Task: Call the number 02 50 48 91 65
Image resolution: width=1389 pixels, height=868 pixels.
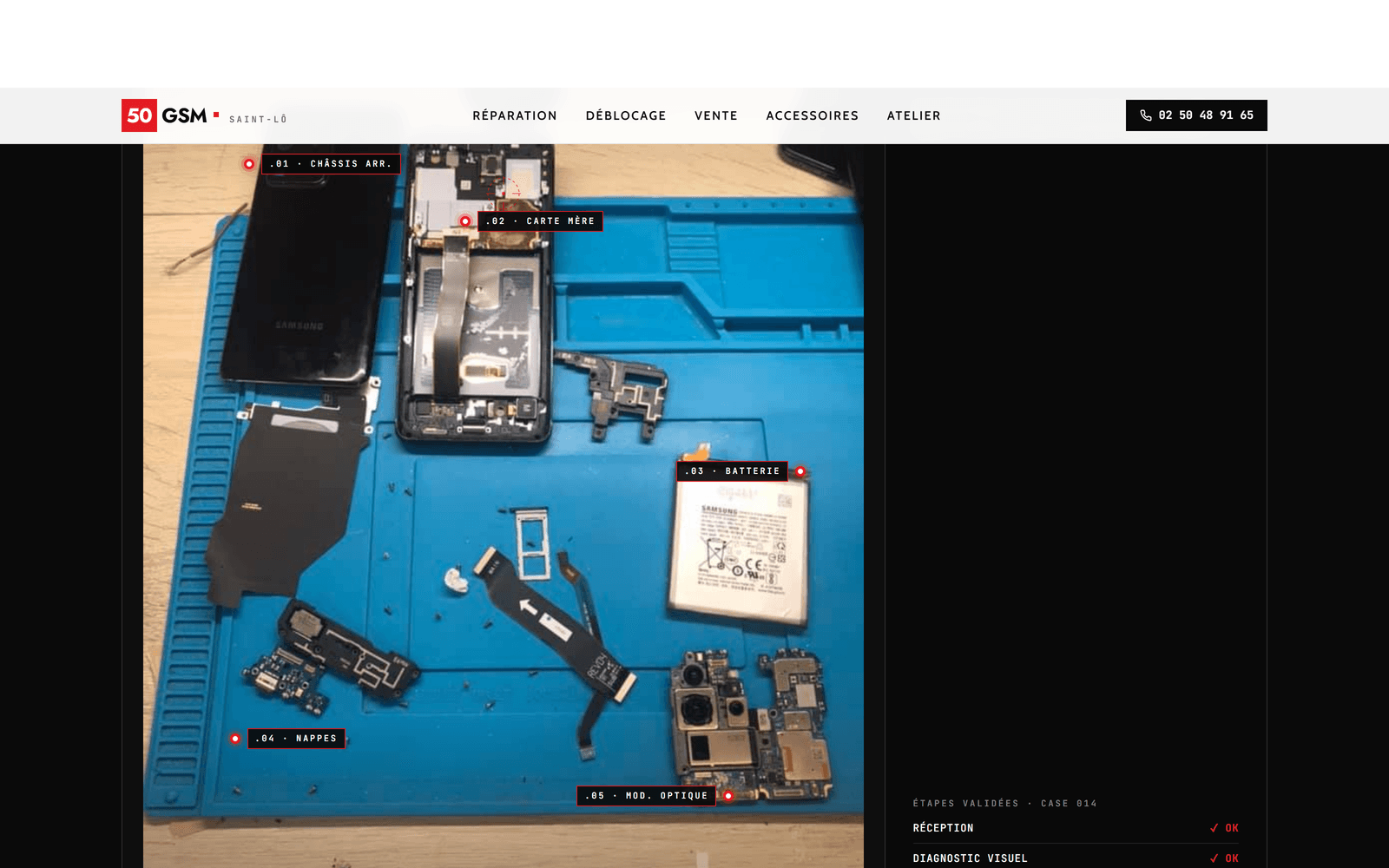Action: pyautogui.click(x=1196, y=115)
